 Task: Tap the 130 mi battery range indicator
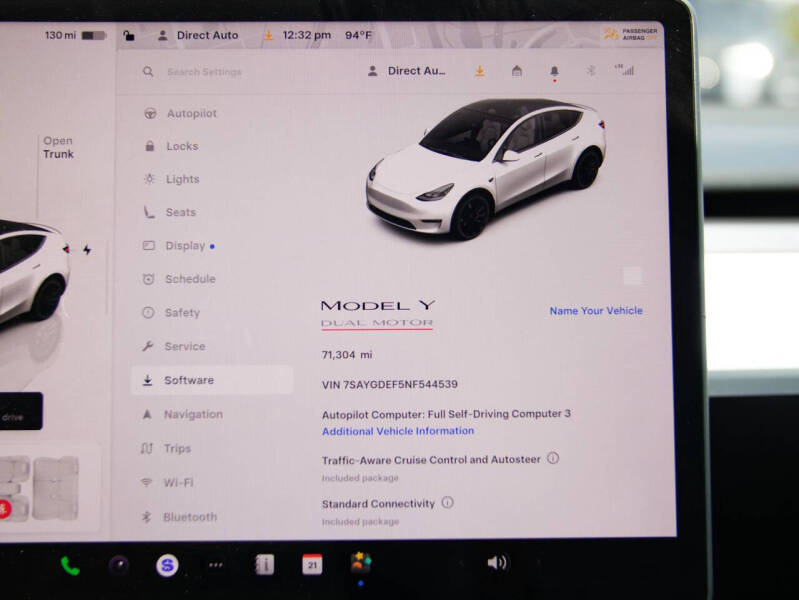tap(75, 35)
